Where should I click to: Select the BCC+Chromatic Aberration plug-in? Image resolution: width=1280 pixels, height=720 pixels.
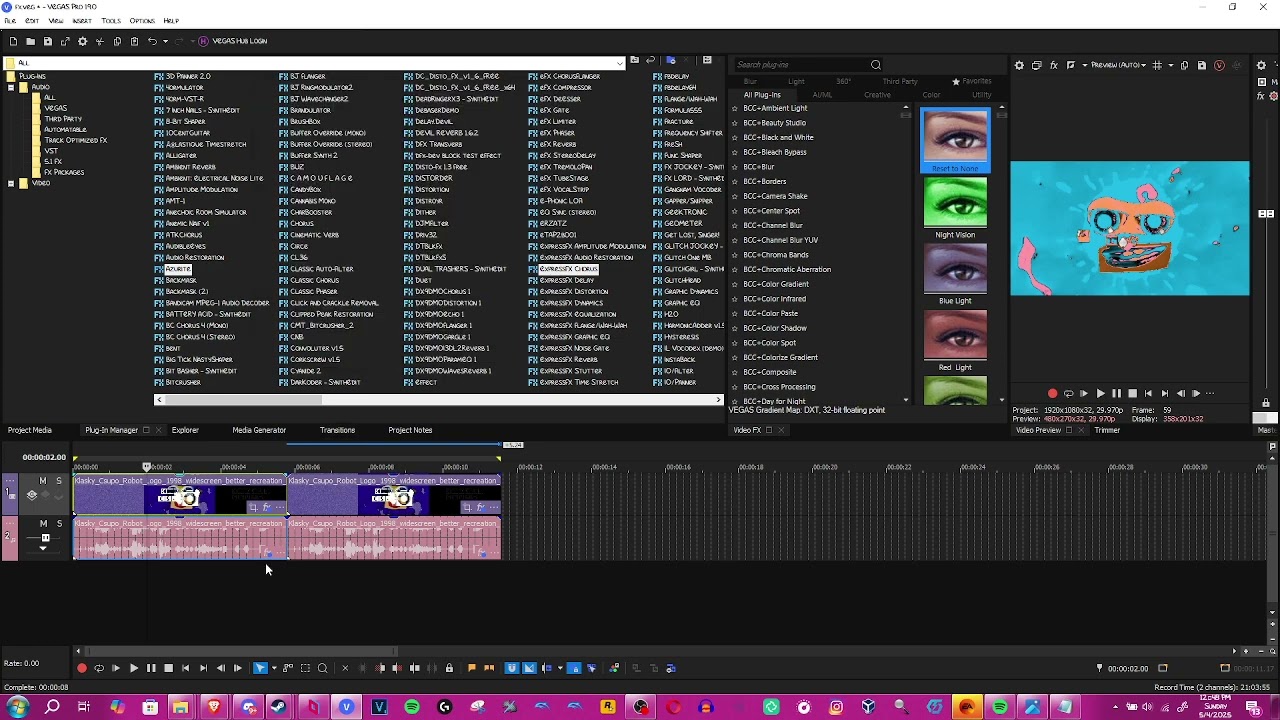click(787, 269)
